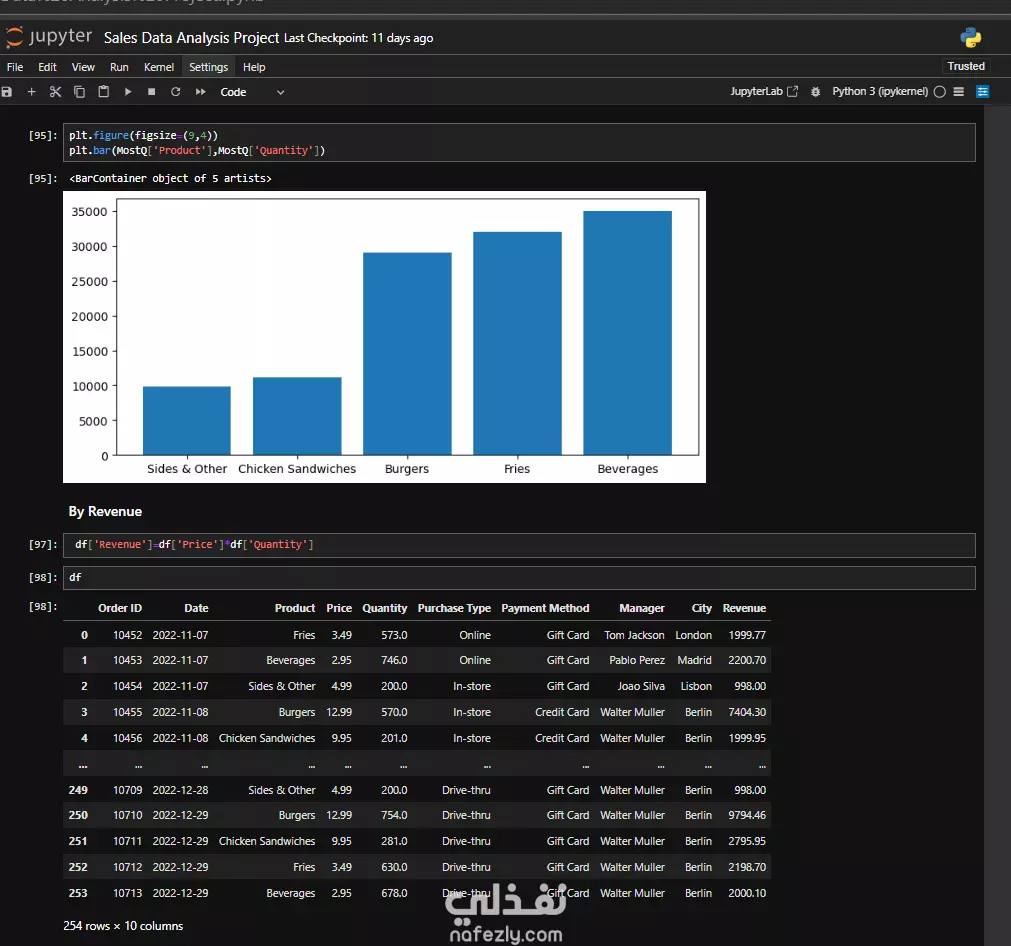Open notebook in JupyterLab
Viewport: 1011px width, 946px height.
[764, 92]
